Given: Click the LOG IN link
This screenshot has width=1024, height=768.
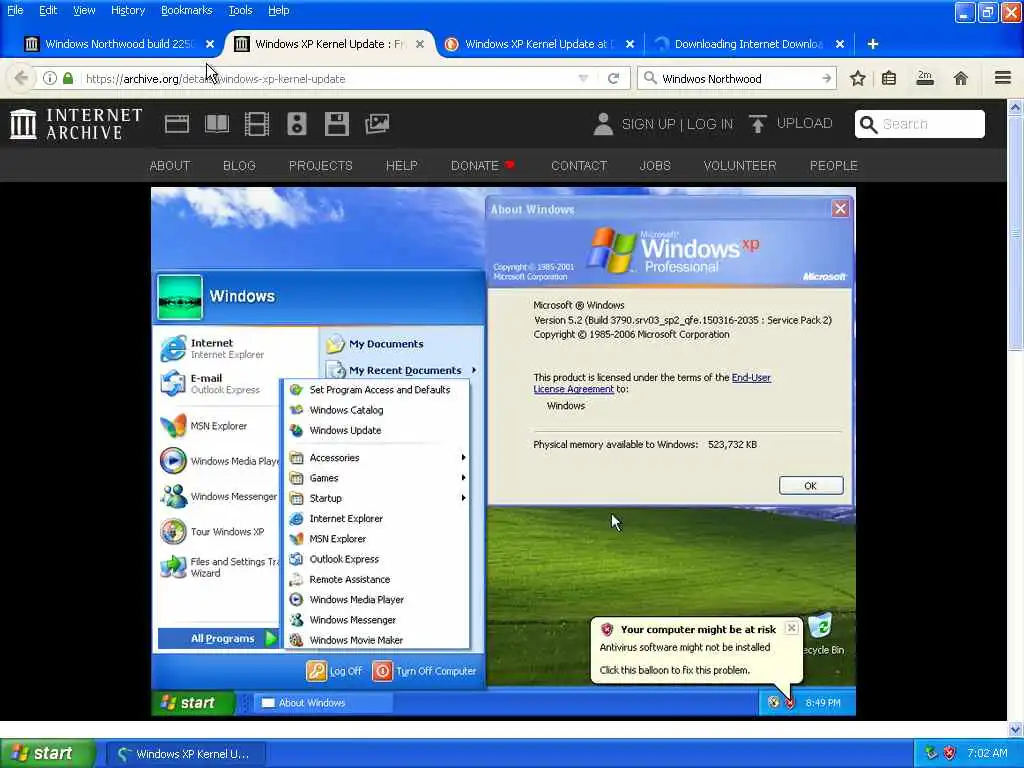Looking at the screenshot, I should point(710,124).
